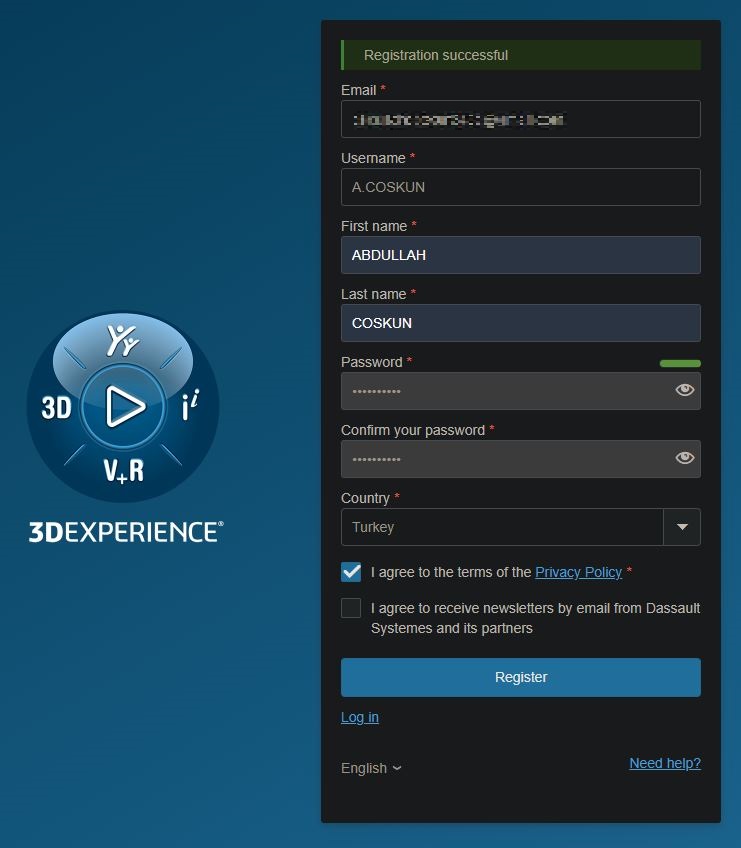Click the password strength indicator bar
Image resolution: width=741 pixels, height=848 pixels.
tap(680, 363)
